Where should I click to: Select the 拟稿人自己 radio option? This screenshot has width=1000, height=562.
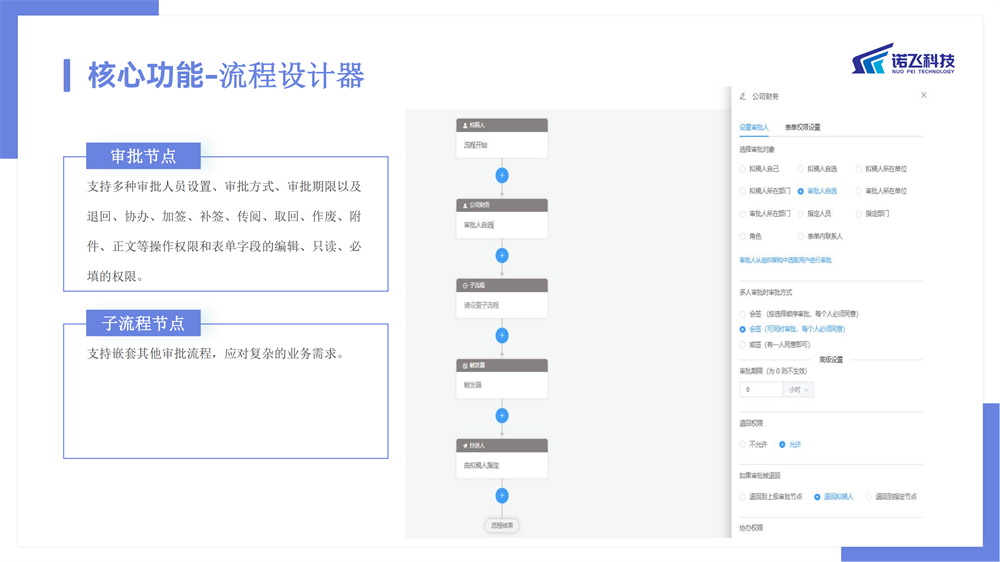(742, 169)
